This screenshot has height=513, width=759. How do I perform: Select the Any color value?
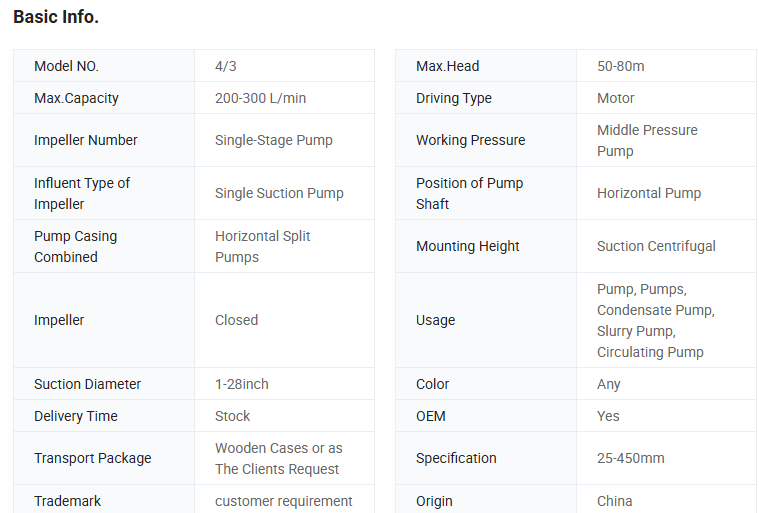(609, 384)
